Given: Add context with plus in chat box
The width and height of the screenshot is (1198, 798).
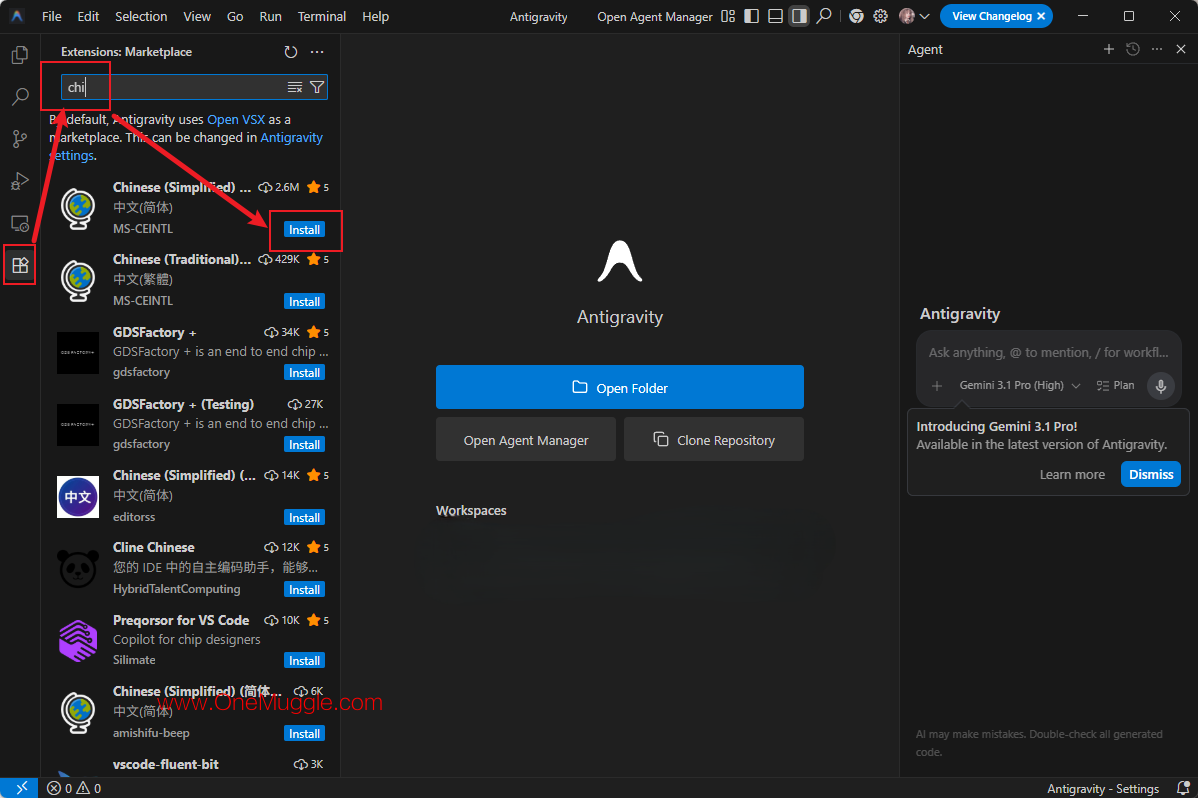Looking at the screenshot, I should [937, 385].
